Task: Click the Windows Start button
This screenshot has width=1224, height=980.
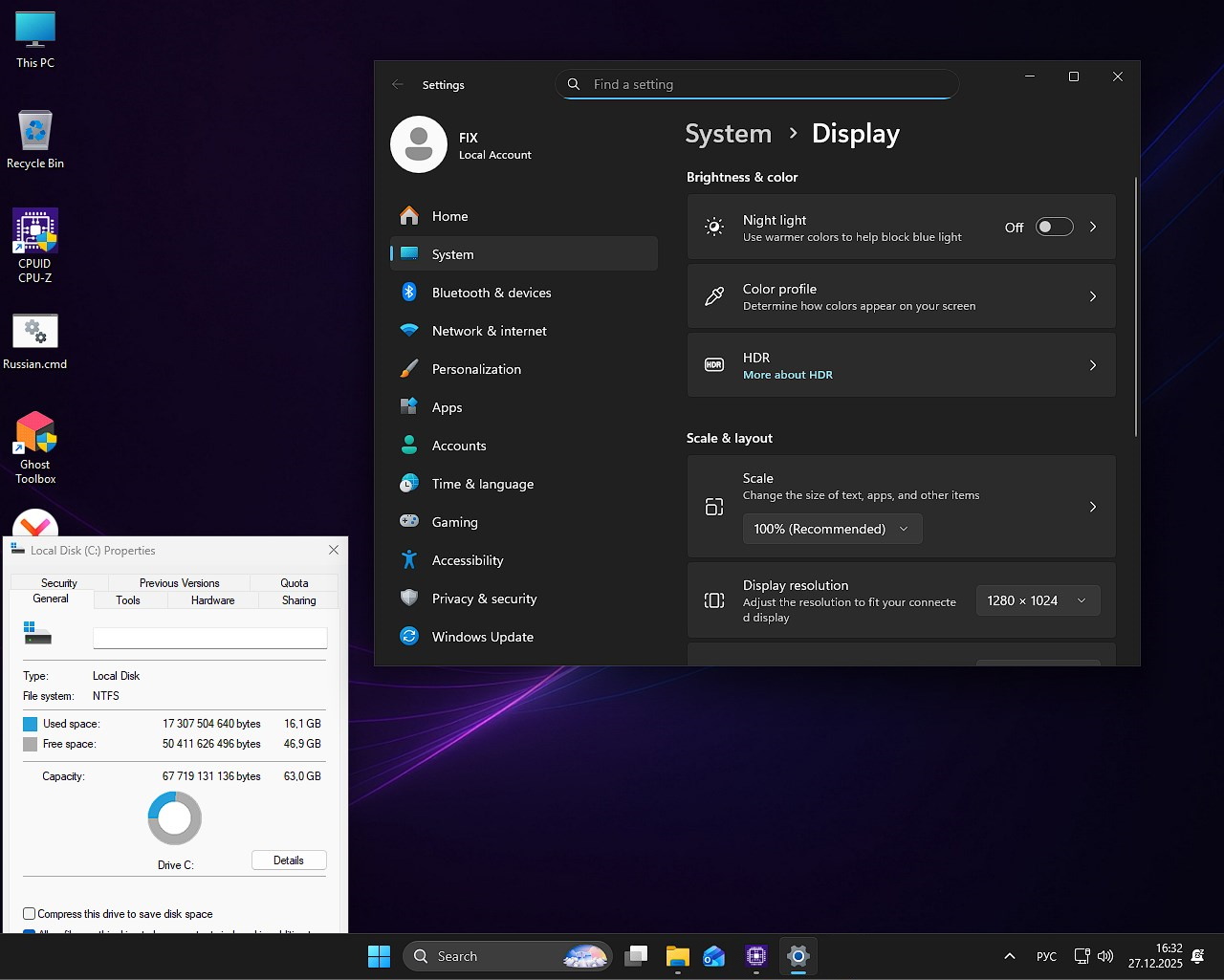Action: (379, 956)
